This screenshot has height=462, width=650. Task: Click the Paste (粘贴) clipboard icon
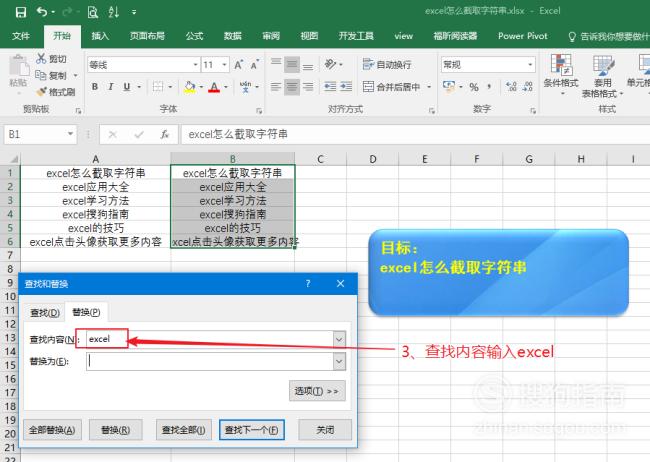click(18, 66)
